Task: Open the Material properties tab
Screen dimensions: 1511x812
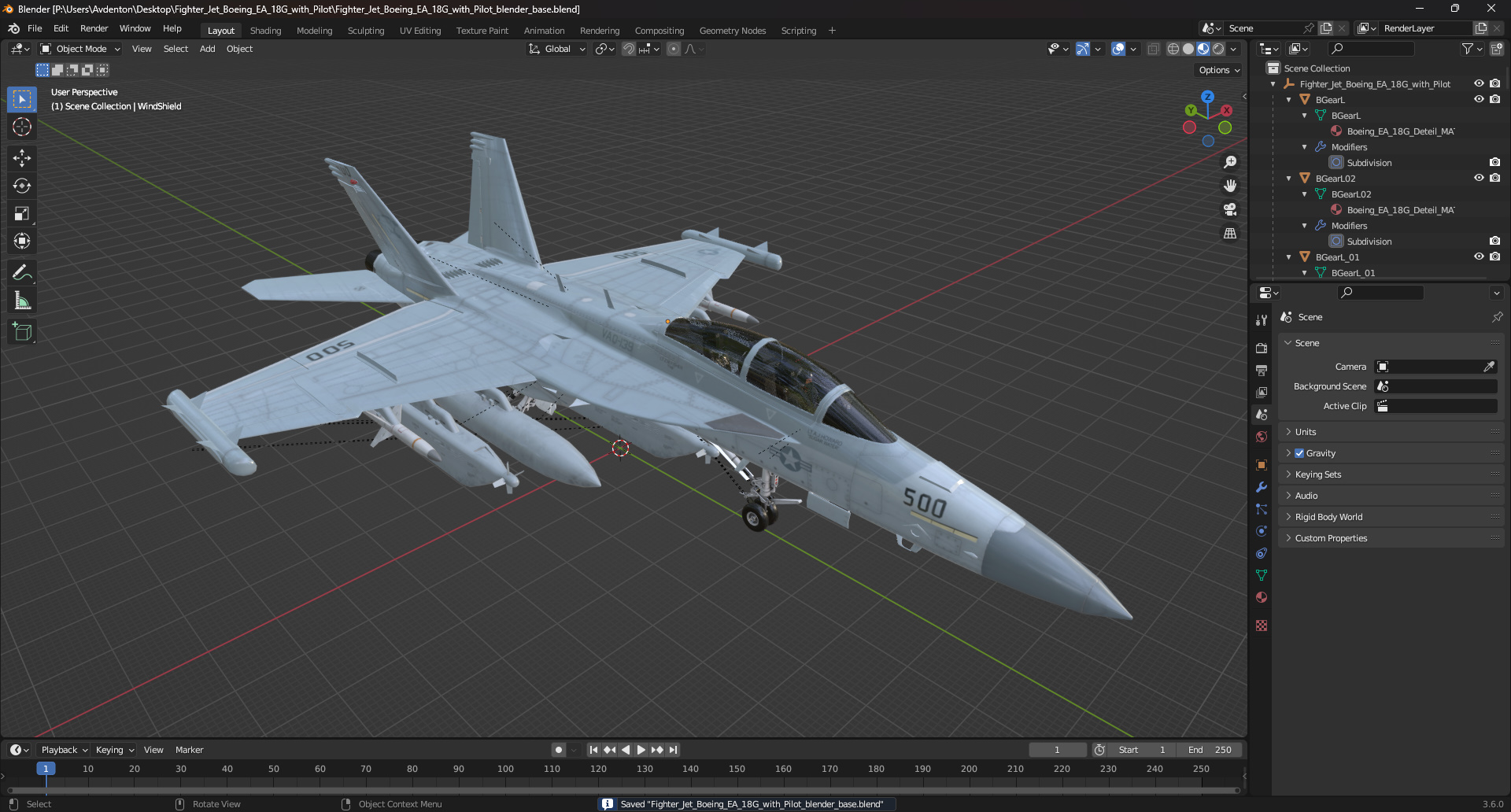Action: click(1262, 597)
